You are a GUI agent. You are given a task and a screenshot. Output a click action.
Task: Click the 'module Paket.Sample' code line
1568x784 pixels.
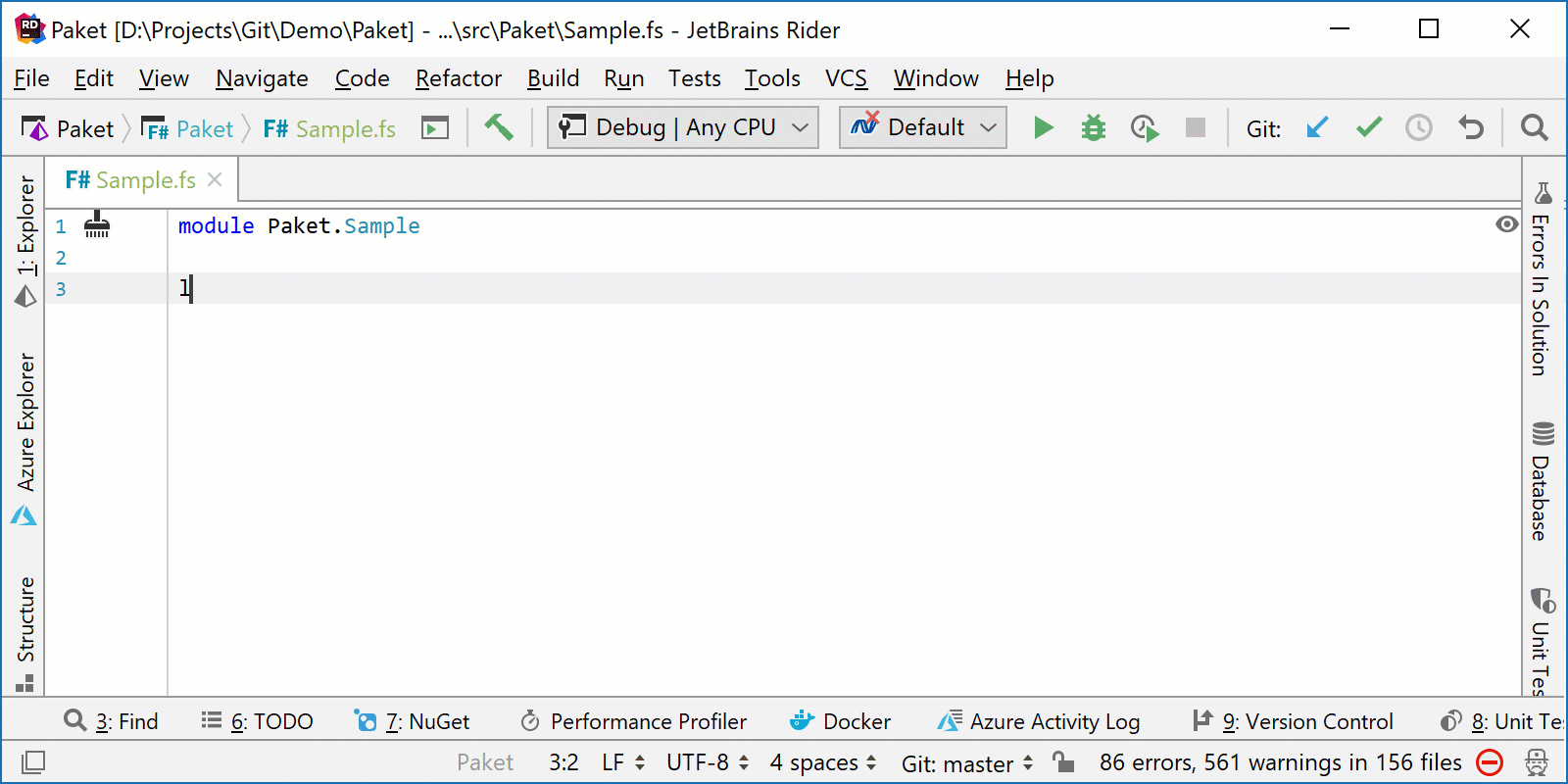(x=299, y=225)
